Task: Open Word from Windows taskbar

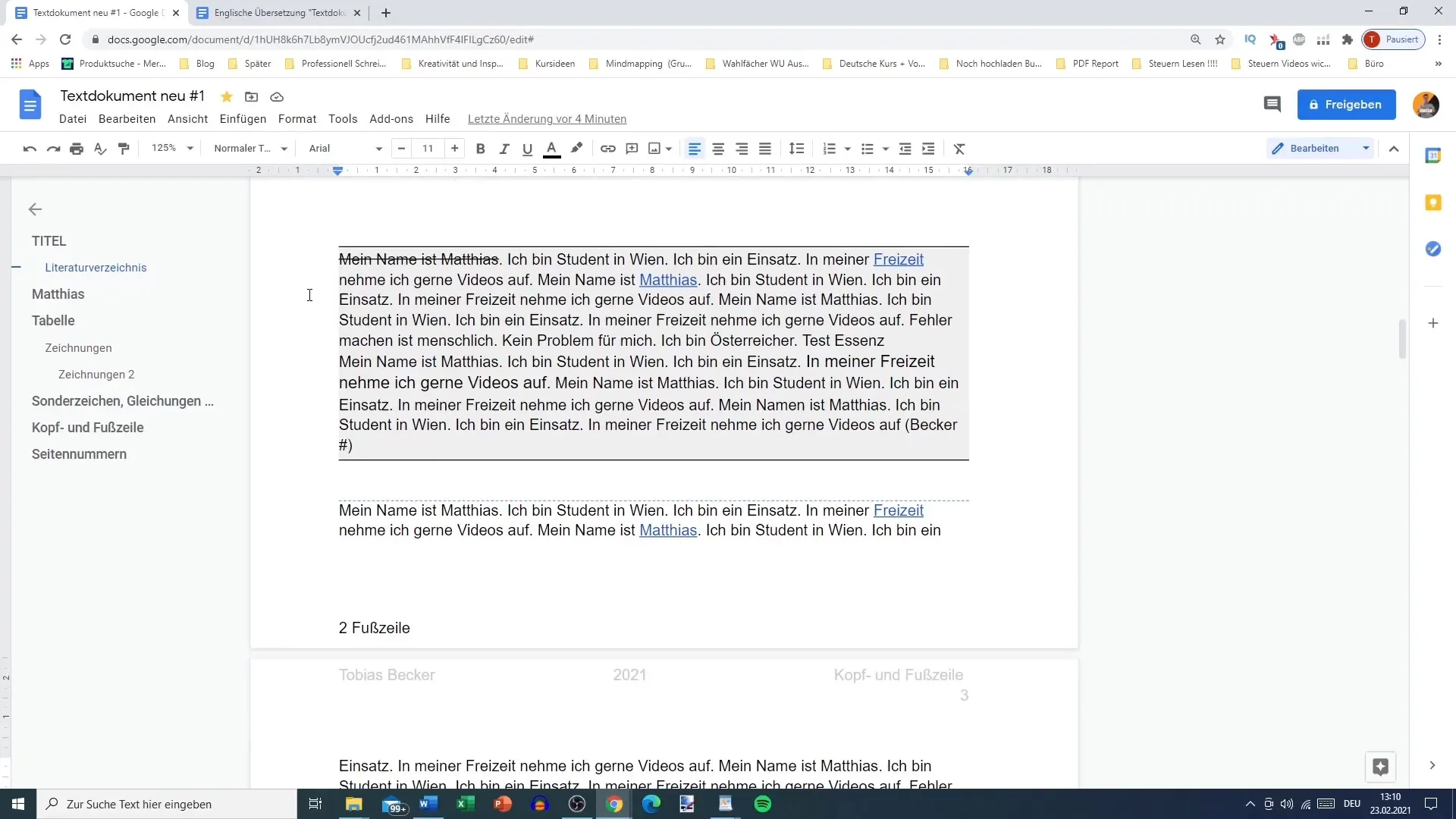Action: pos(428,804)
